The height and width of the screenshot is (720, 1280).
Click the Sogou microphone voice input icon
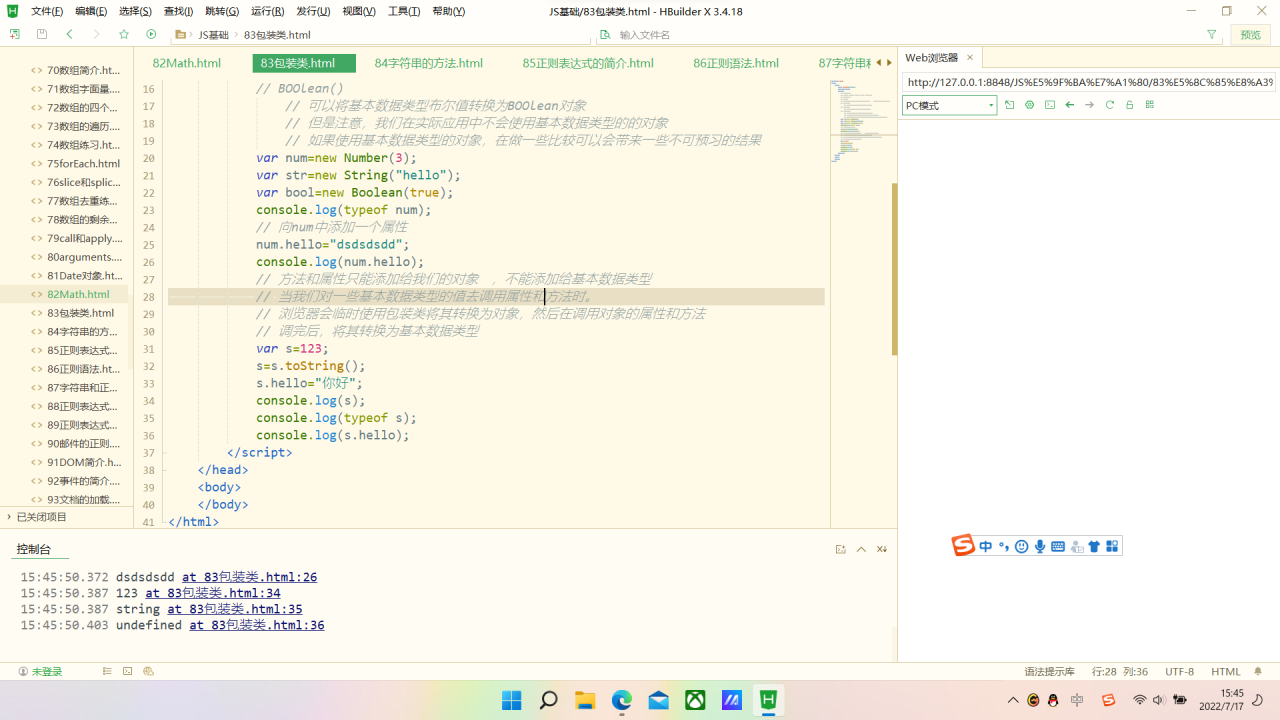(x=1040, y=546)
